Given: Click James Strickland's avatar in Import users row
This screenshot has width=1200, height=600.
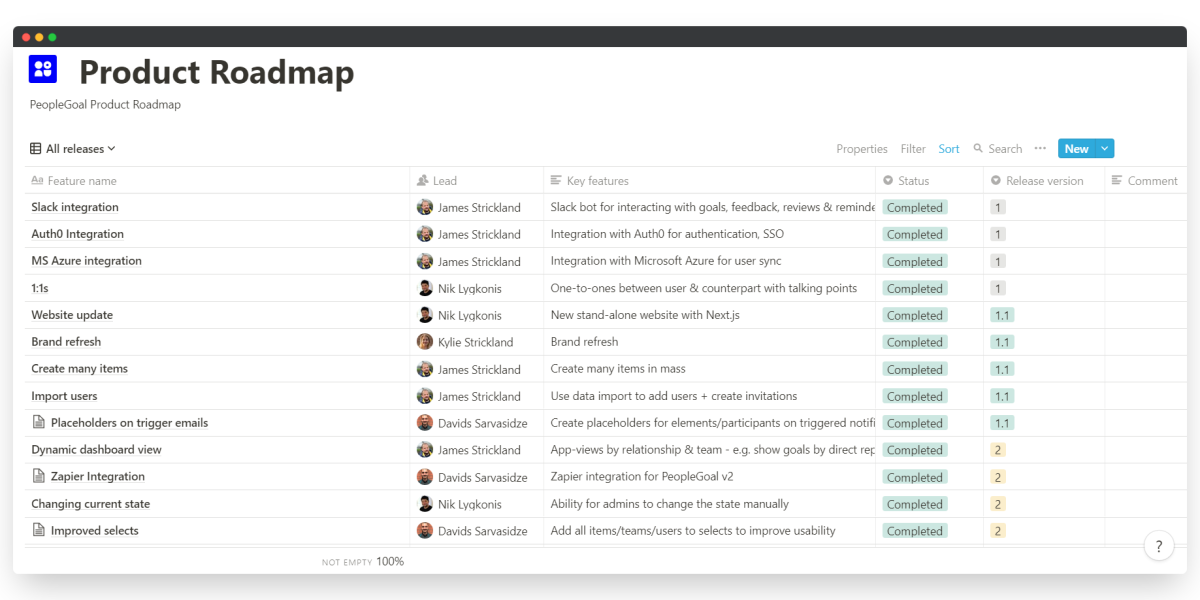Looking at the screenshot, I should point(425,396).
